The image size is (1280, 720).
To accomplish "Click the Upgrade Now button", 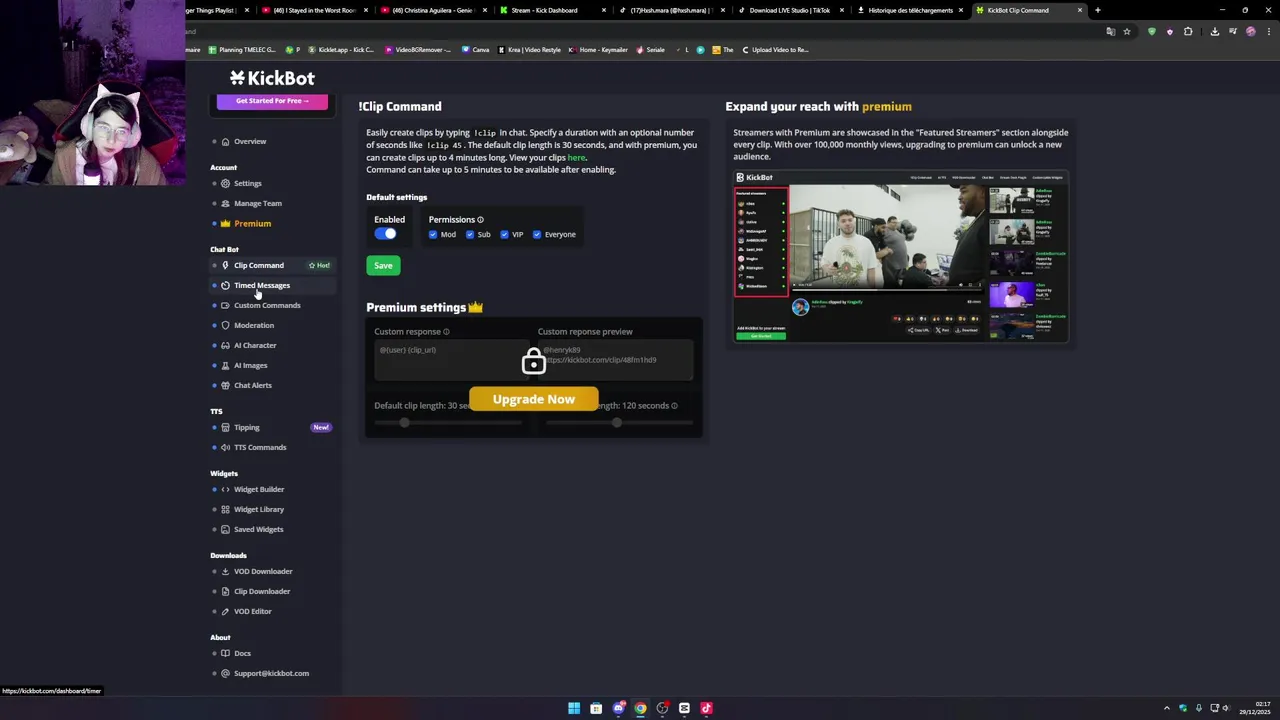I will pyautogui.click(x=533, y=399).
